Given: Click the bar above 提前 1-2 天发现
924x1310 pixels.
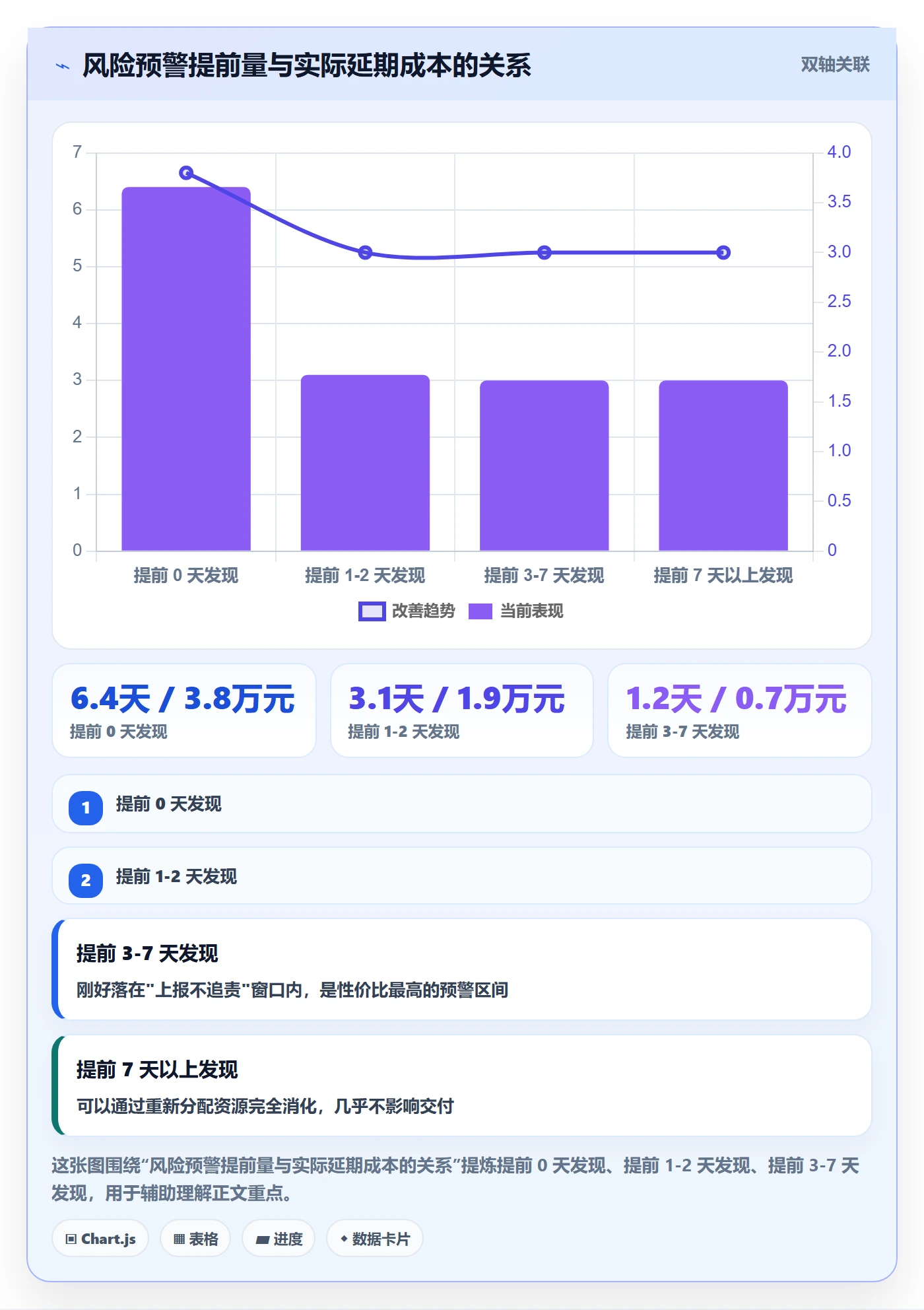Looking at the screenshot, I should coord(365,463).
